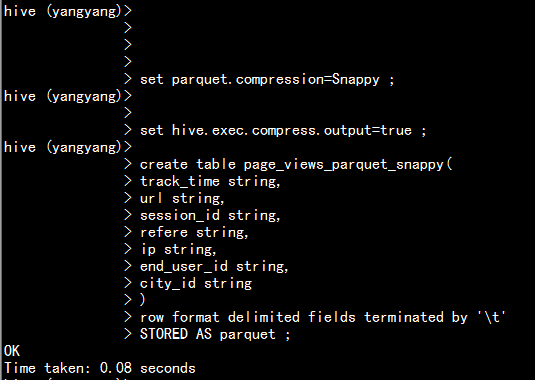
Task: Click the word 'true' in compress output setting
Action: pyautogui.click(x=396, y=130)
